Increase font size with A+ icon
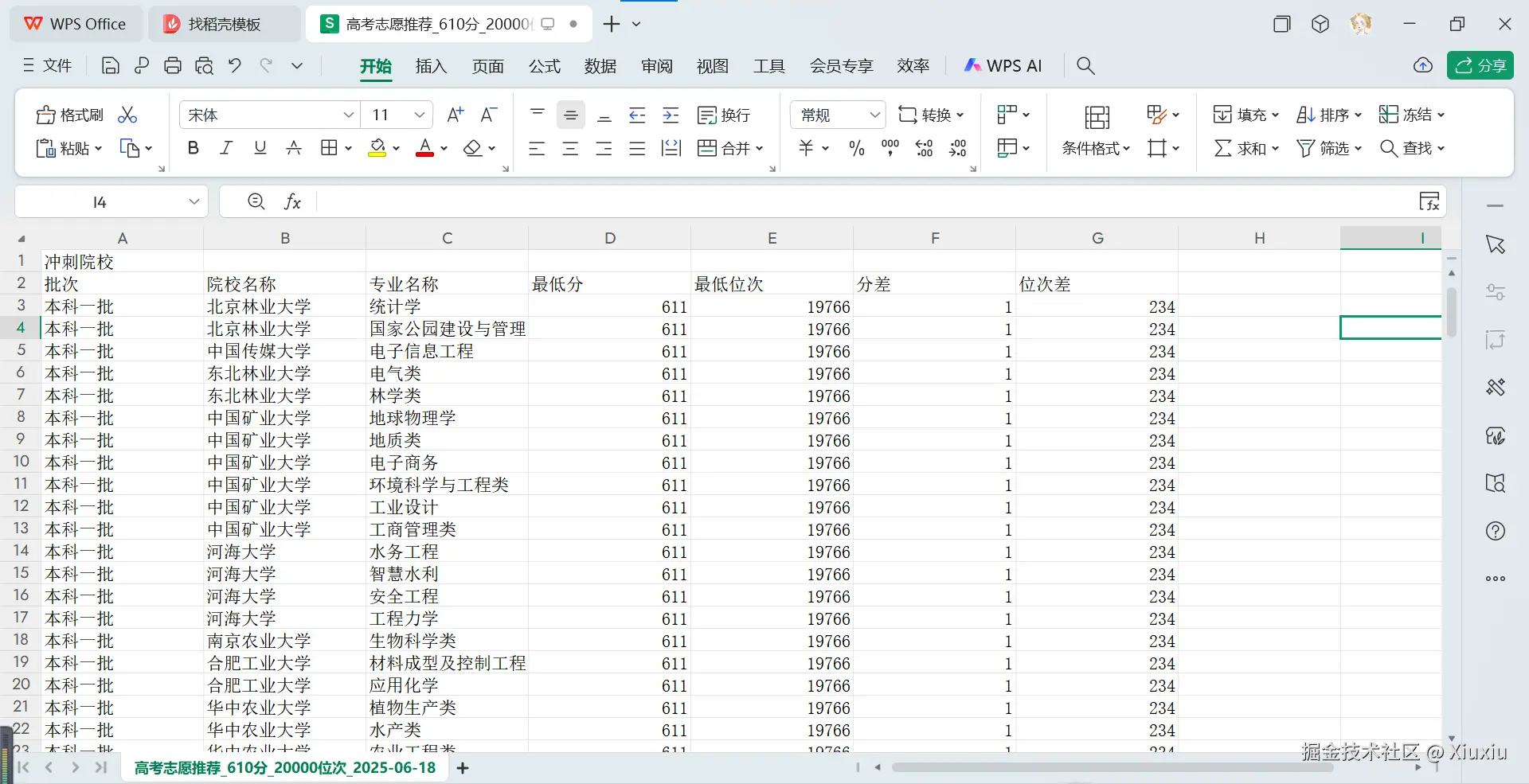The image size is (1529, 784). tap(456, 115)
